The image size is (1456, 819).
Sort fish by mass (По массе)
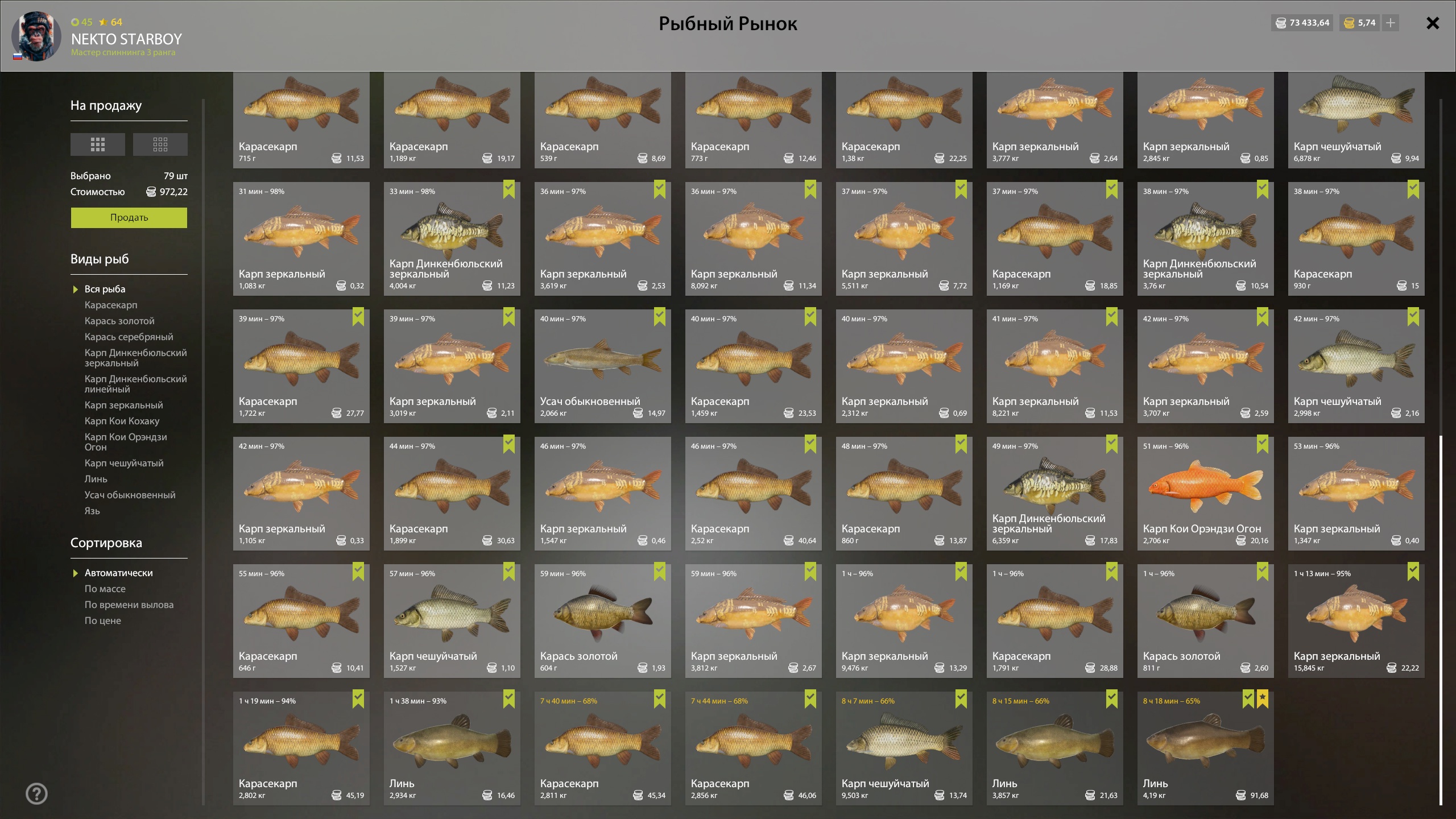(x=105, y=589)
